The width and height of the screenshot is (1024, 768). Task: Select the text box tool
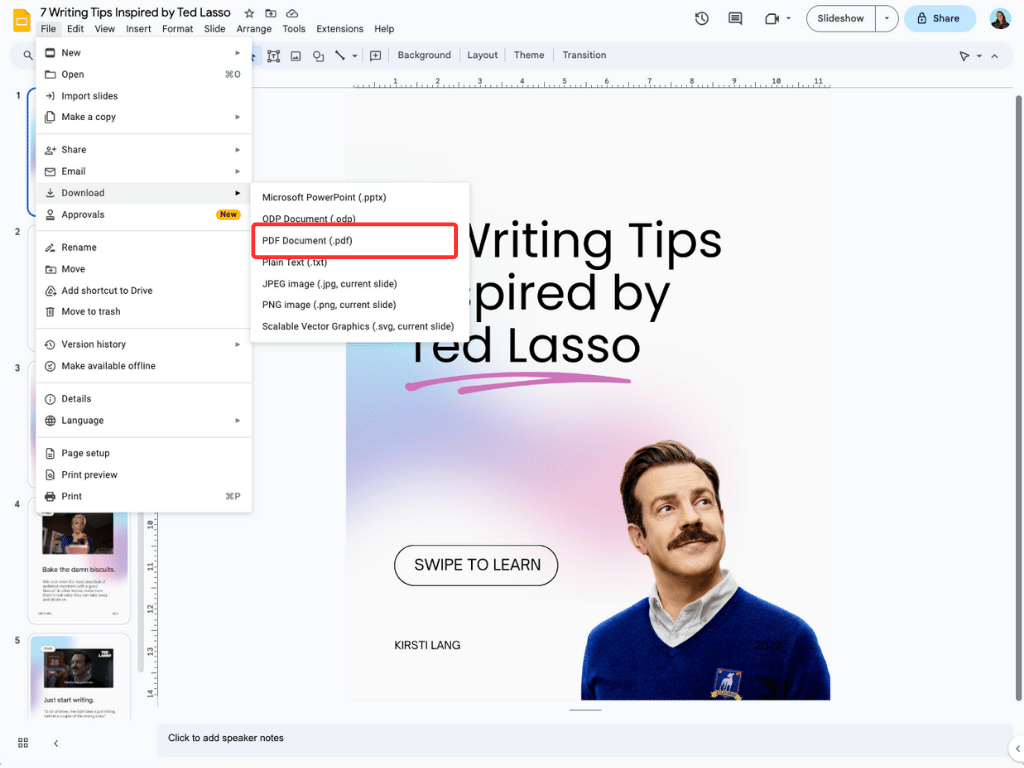[274, 56]
